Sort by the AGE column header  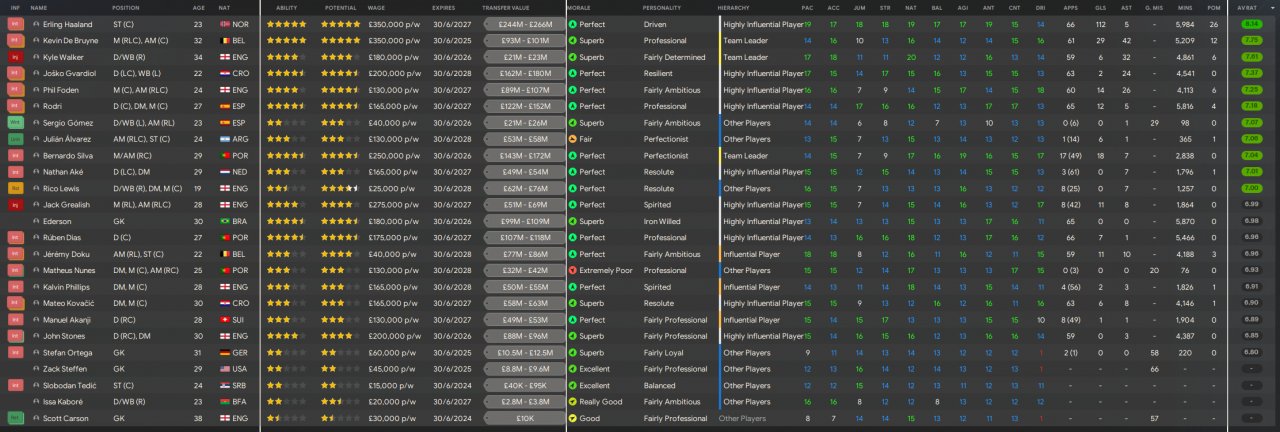click(198, 7)
